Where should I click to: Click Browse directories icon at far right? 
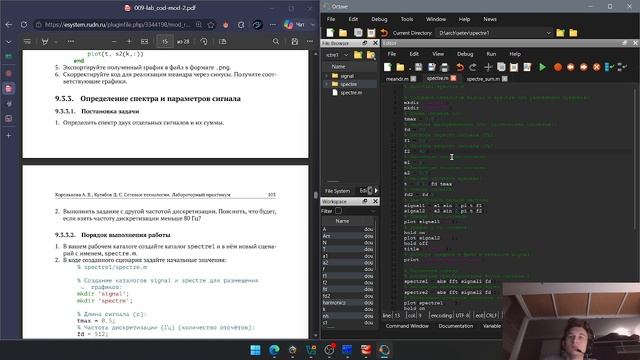point(573,33)
